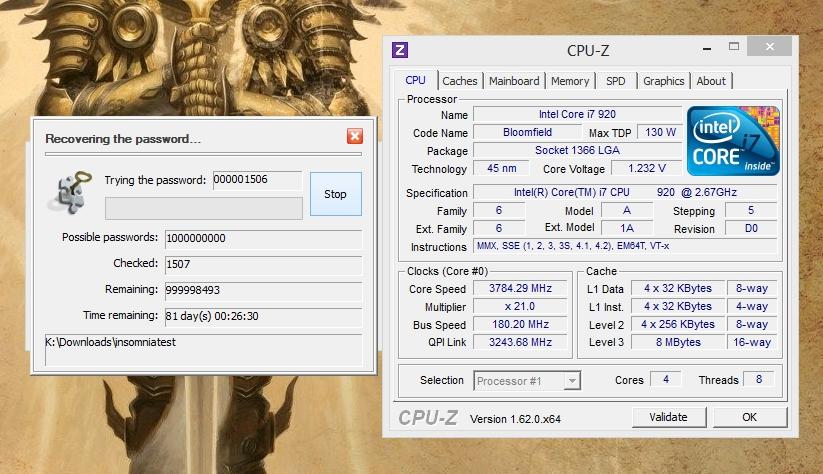The width and height of the screenshot is (823, 474).
Task: Click the Level 2 value 4 x 256 KBytes
Action: [678, 324]
